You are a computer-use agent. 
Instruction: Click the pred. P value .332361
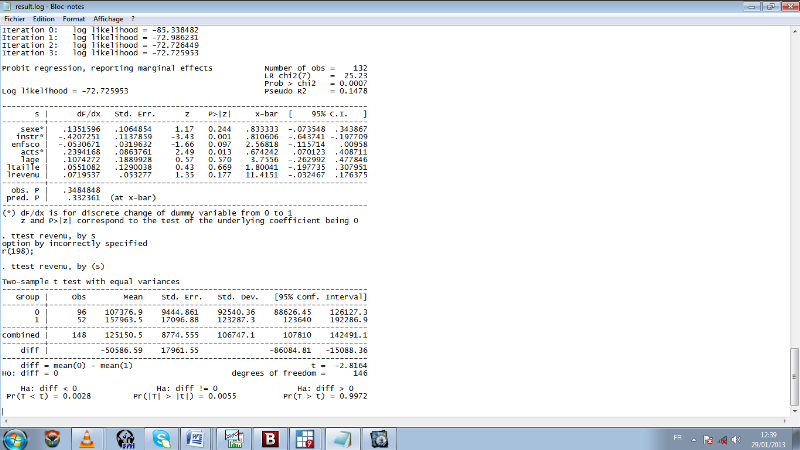[x=84, y=197]
